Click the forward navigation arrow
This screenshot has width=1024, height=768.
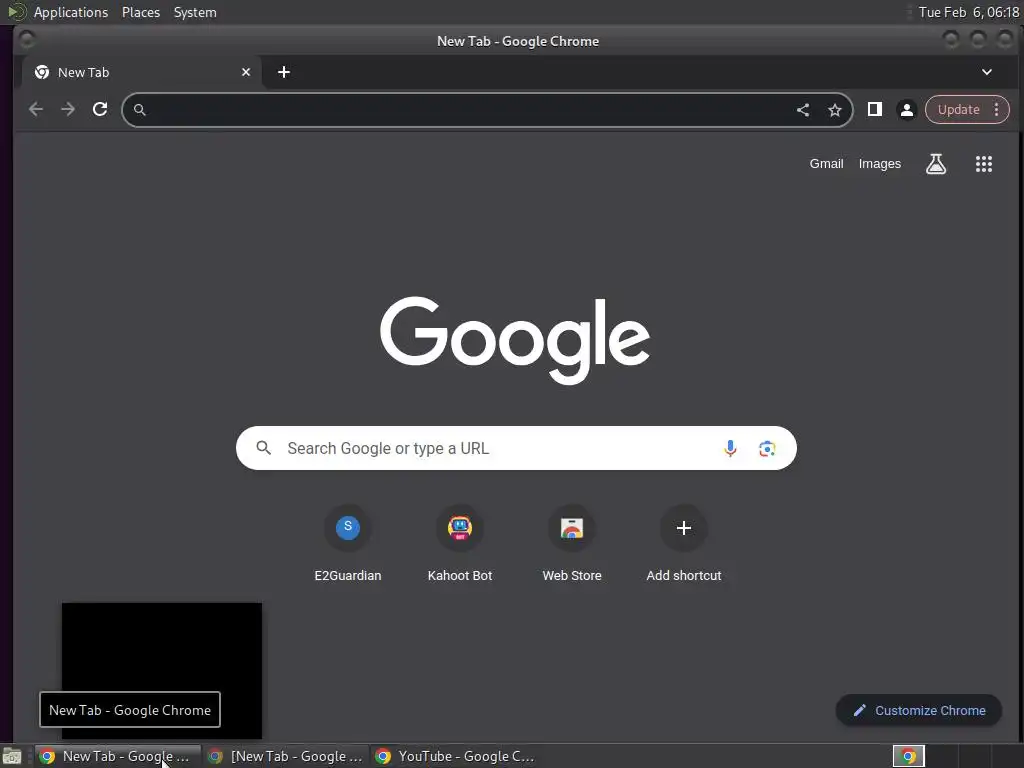pos(68,110)
